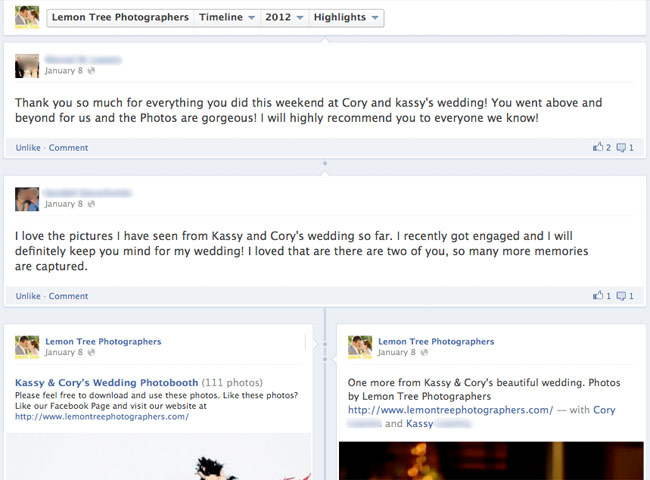The width and height of the screenshot is (650, 480).
Task: Click the avatar of the second post author
Action: point(27,199)
